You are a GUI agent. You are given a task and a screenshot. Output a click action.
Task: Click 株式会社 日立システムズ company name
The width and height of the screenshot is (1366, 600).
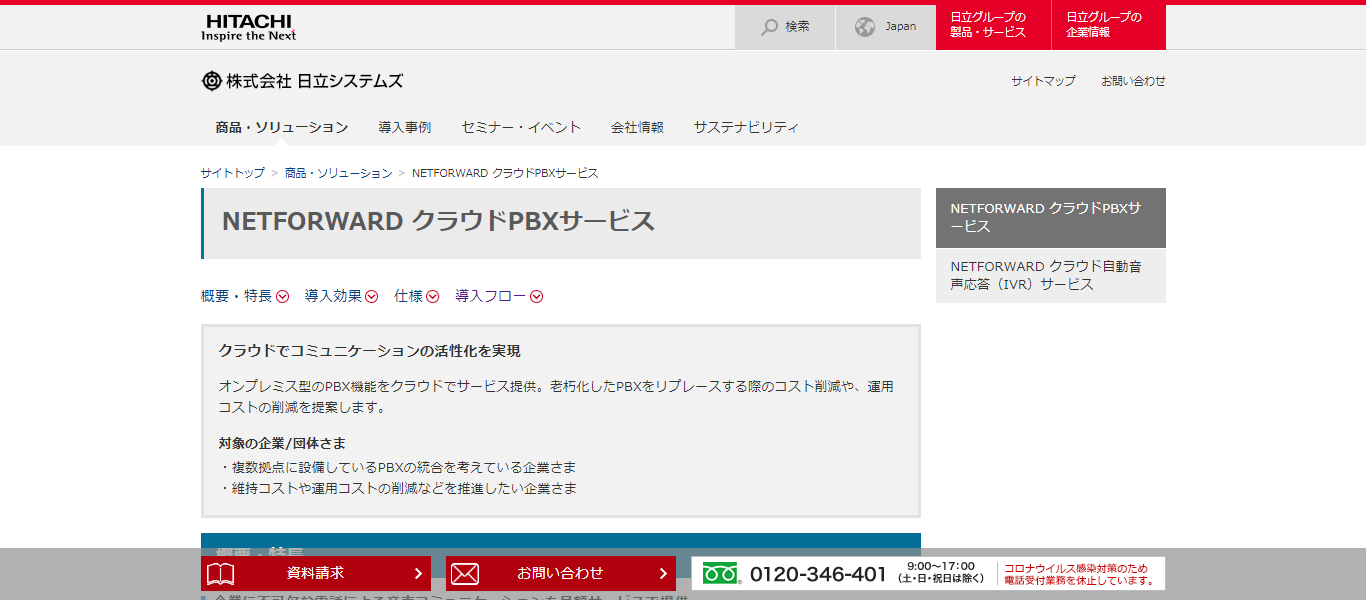[315, 81]
